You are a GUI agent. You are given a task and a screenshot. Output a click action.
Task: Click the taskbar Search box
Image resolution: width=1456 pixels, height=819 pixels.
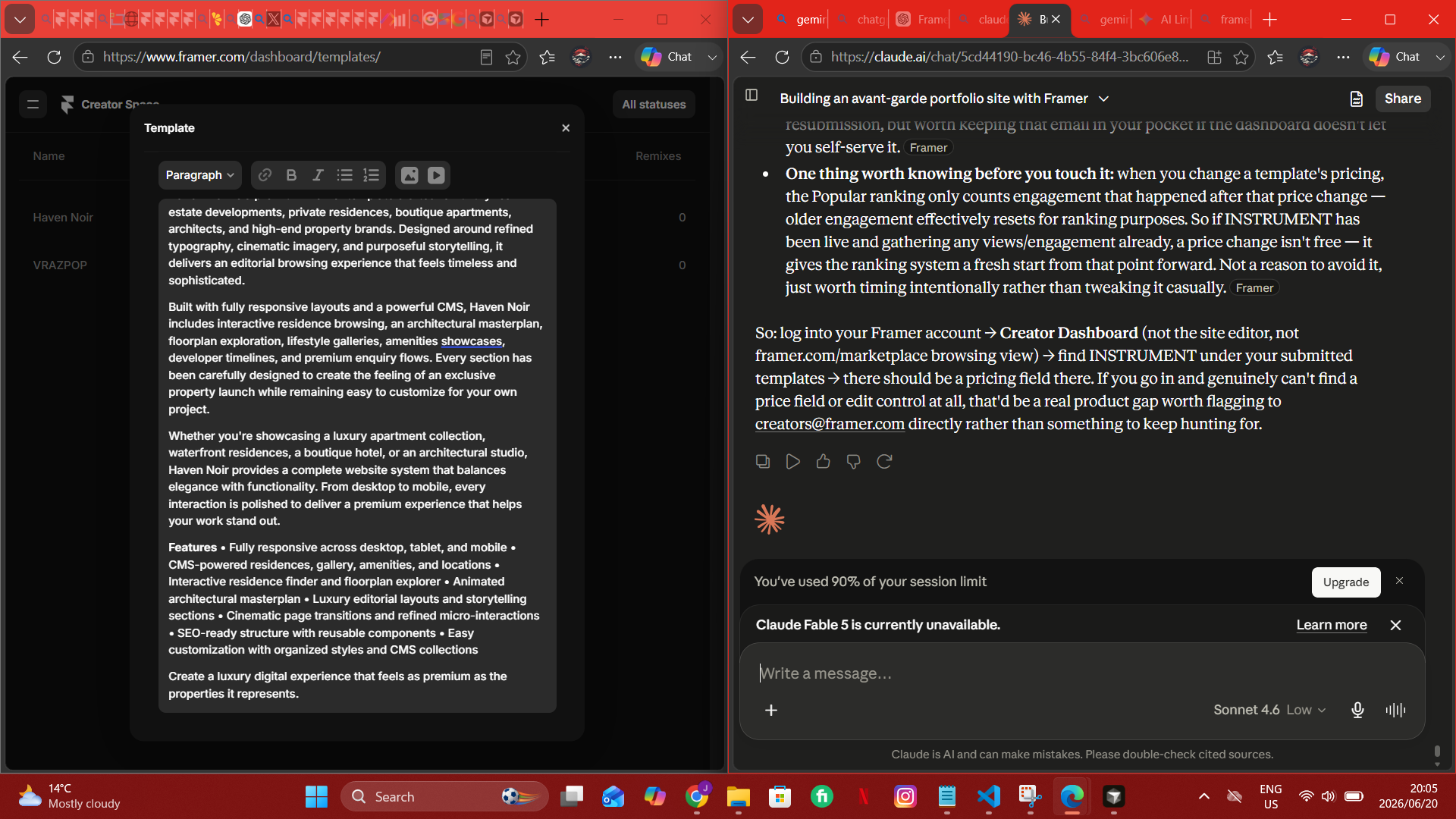point(444,797)
